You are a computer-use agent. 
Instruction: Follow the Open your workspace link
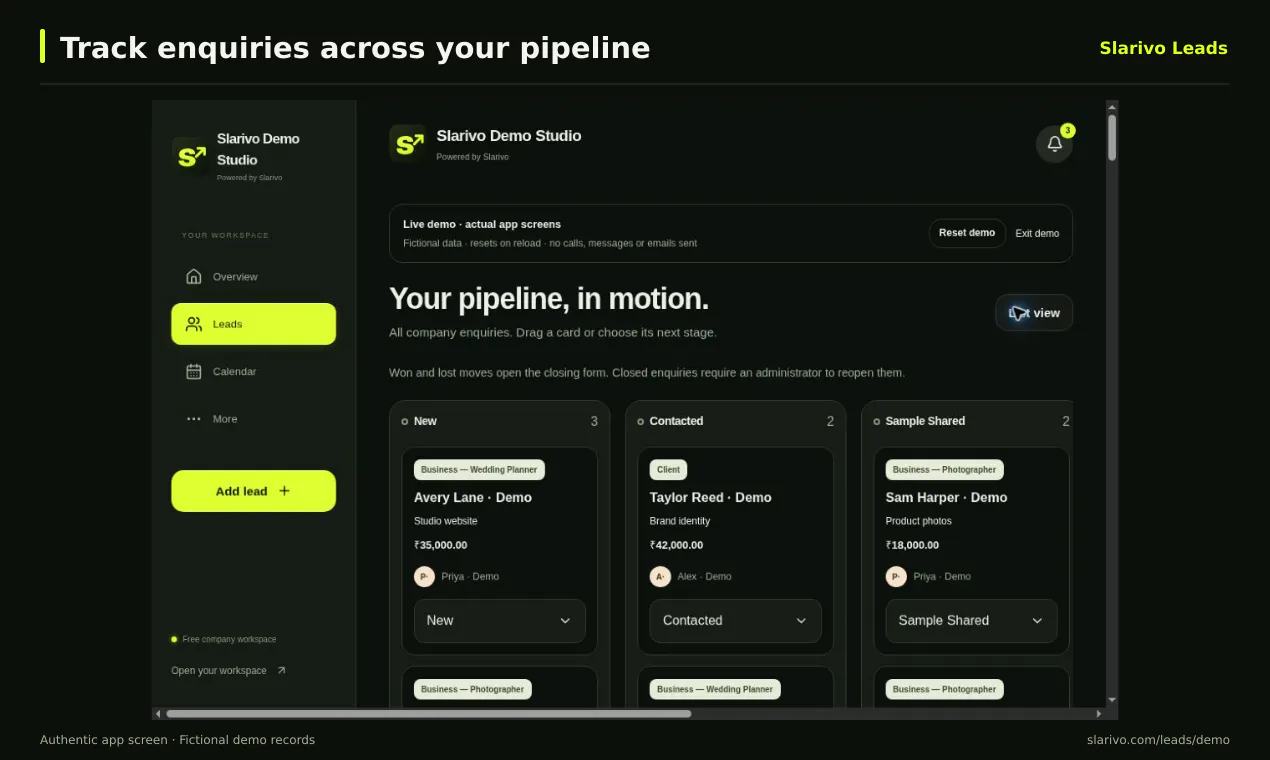tap(229, 671)
